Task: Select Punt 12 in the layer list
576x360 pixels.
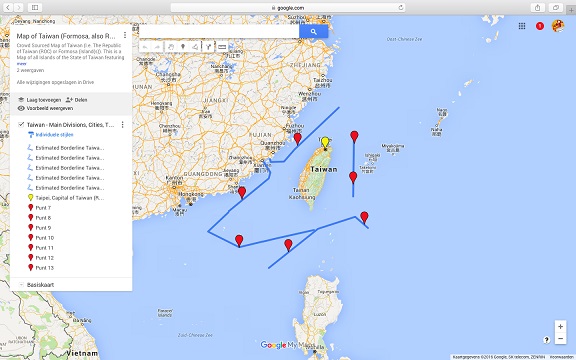Action: click(41, 258)
